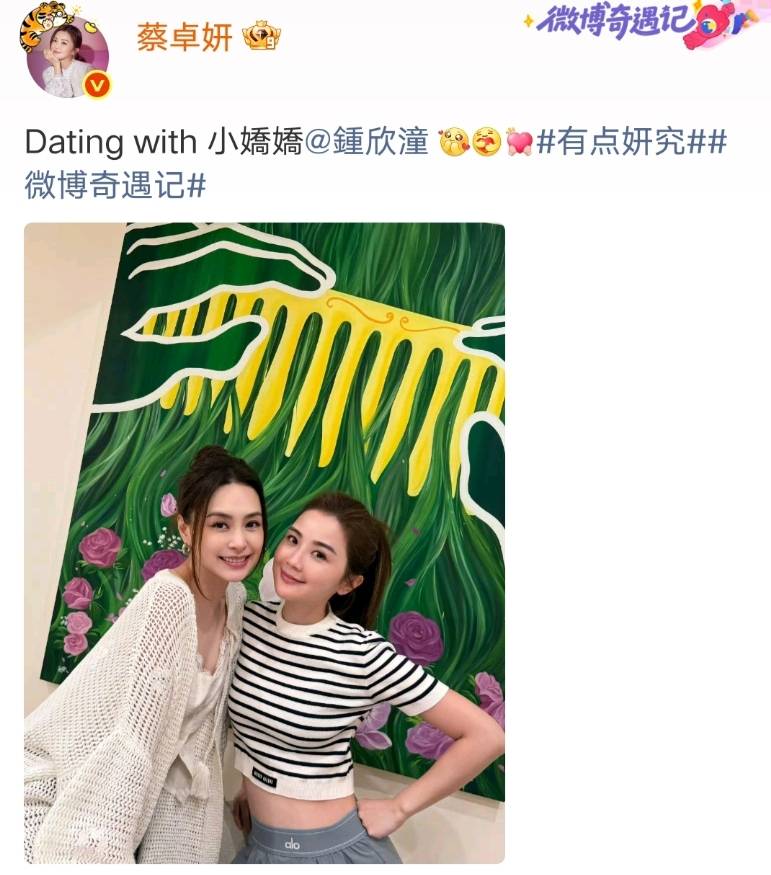Open 蔡卓妍's profile avatar
Screen dimensions: 771x875
[68, 57]
